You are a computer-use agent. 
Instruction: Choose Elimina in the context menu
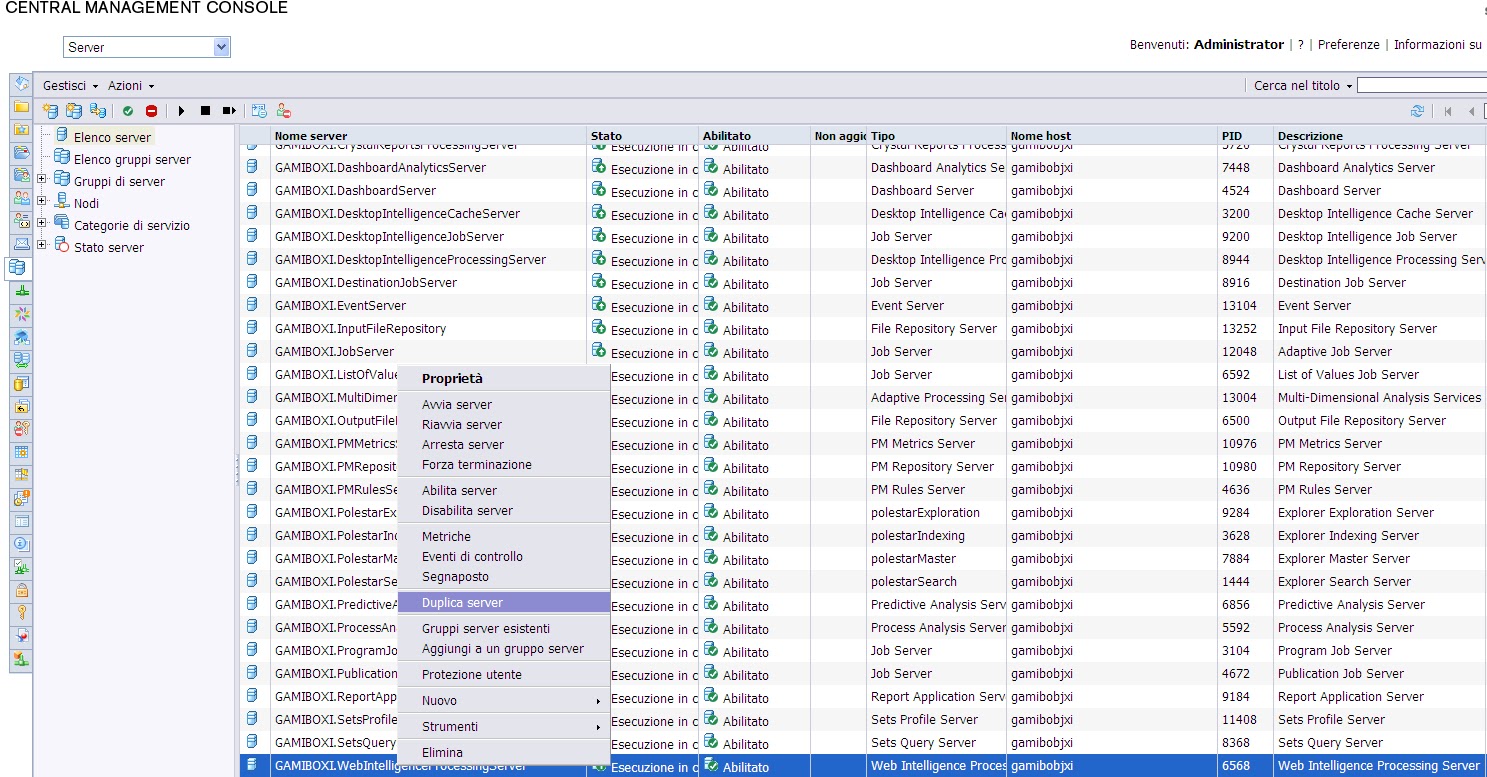pos(504,753)
